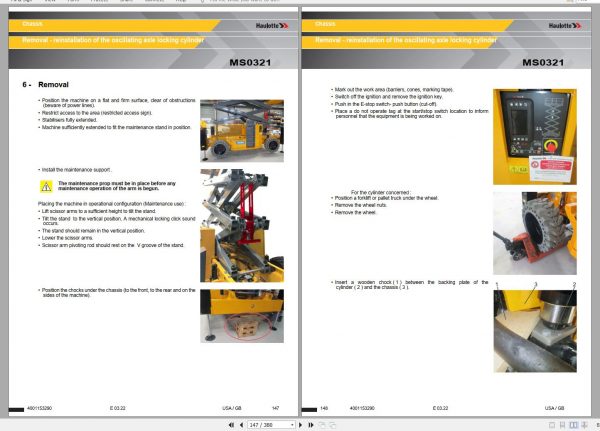Image resolution: width=600 pixels, height=431 pixels.
Task: Click 'Tilt the stand to the vertical' bullet
Action: pyautogui.click(x=117, y=221)
